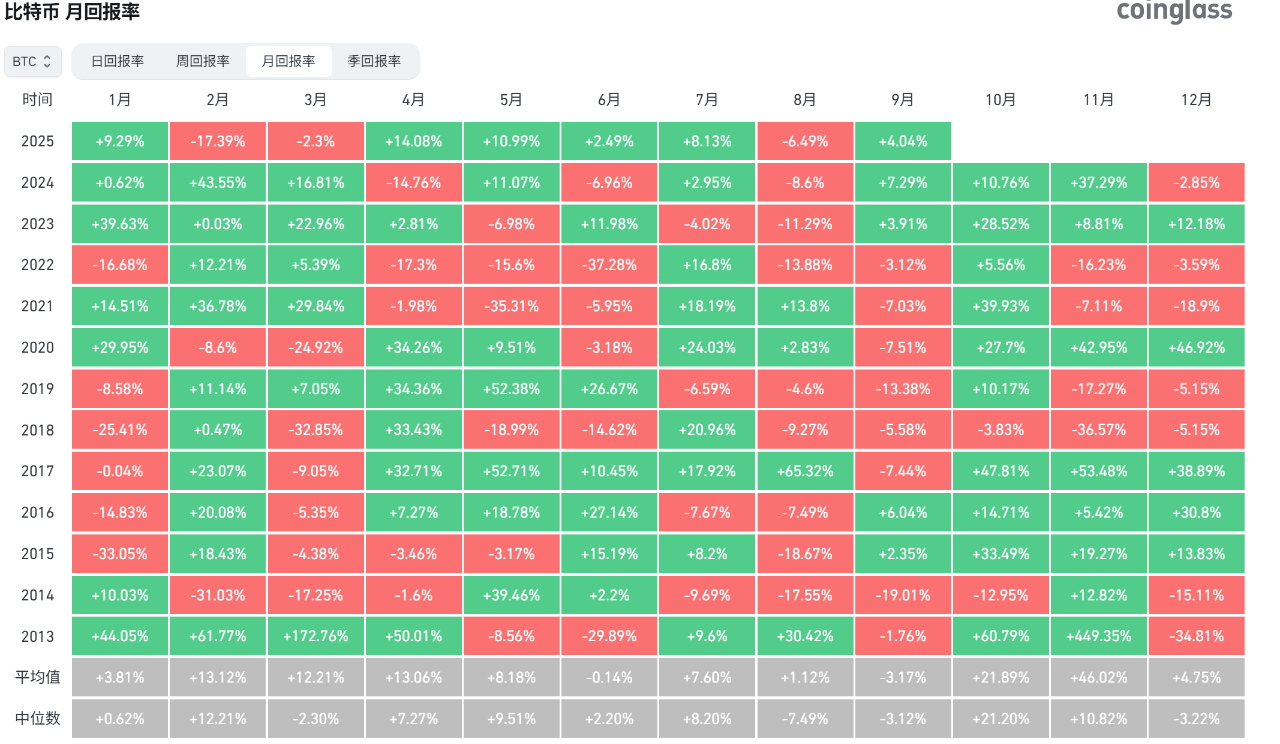This screenshot has height=744, width=1280.
Task: Click the 2013 March +172.76% cell
Action: point(315,636)
